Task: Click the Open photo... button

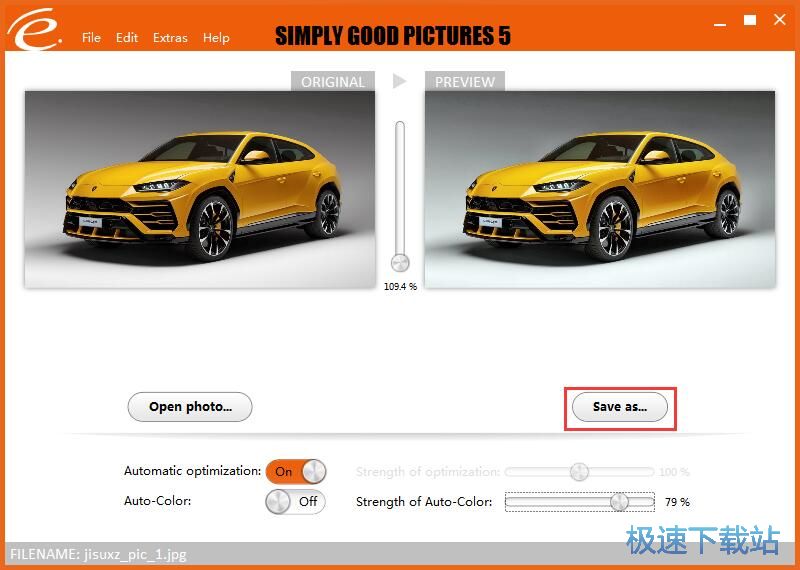Action: point(190,407)
